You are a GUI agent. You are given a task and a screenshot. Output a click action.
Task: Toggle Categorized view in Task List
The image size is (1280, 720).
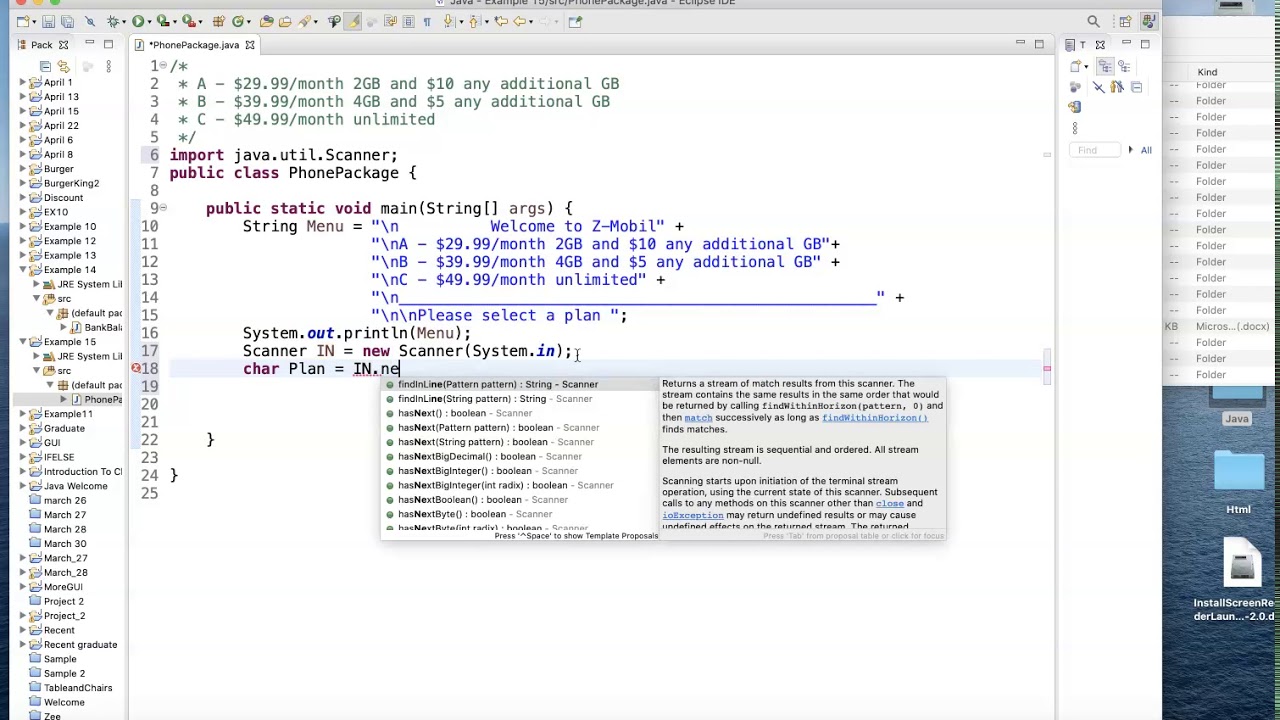(1105, 66)
